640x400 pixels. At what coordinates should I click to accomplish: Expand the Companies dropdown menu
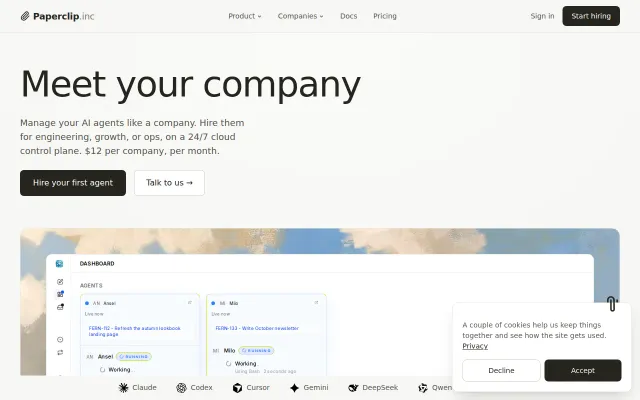coord(300,16)
